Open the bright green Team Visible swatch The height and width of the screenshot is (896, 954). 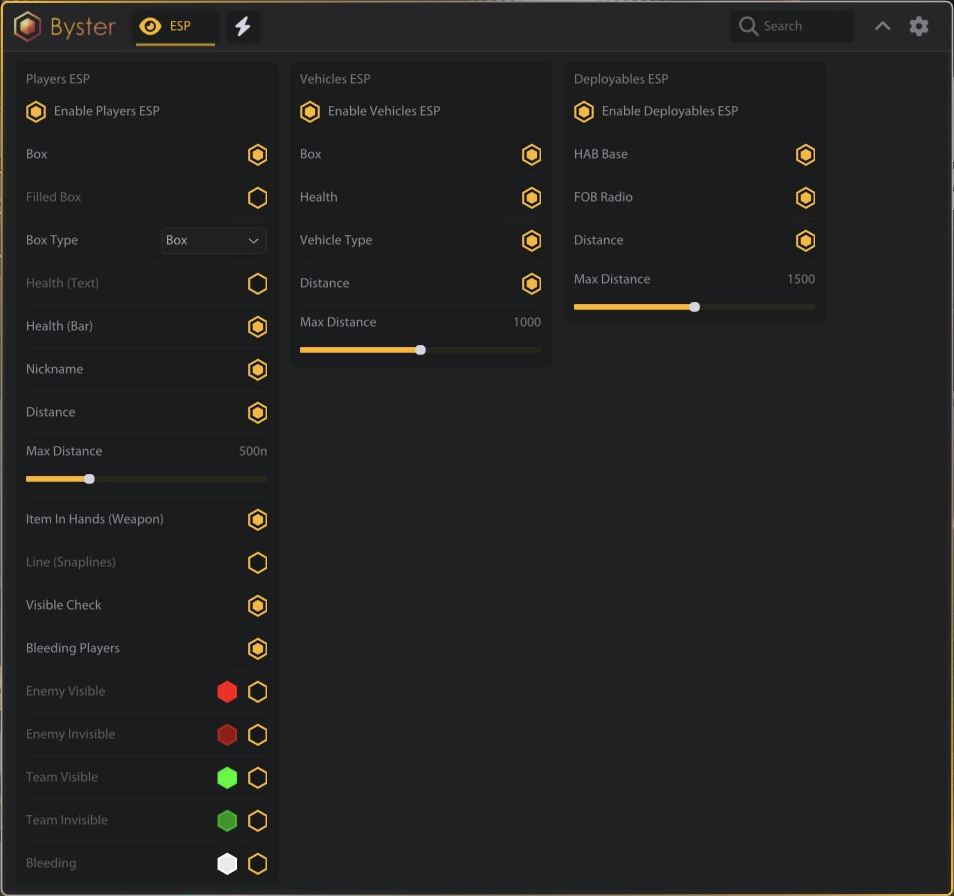[227, 778]
